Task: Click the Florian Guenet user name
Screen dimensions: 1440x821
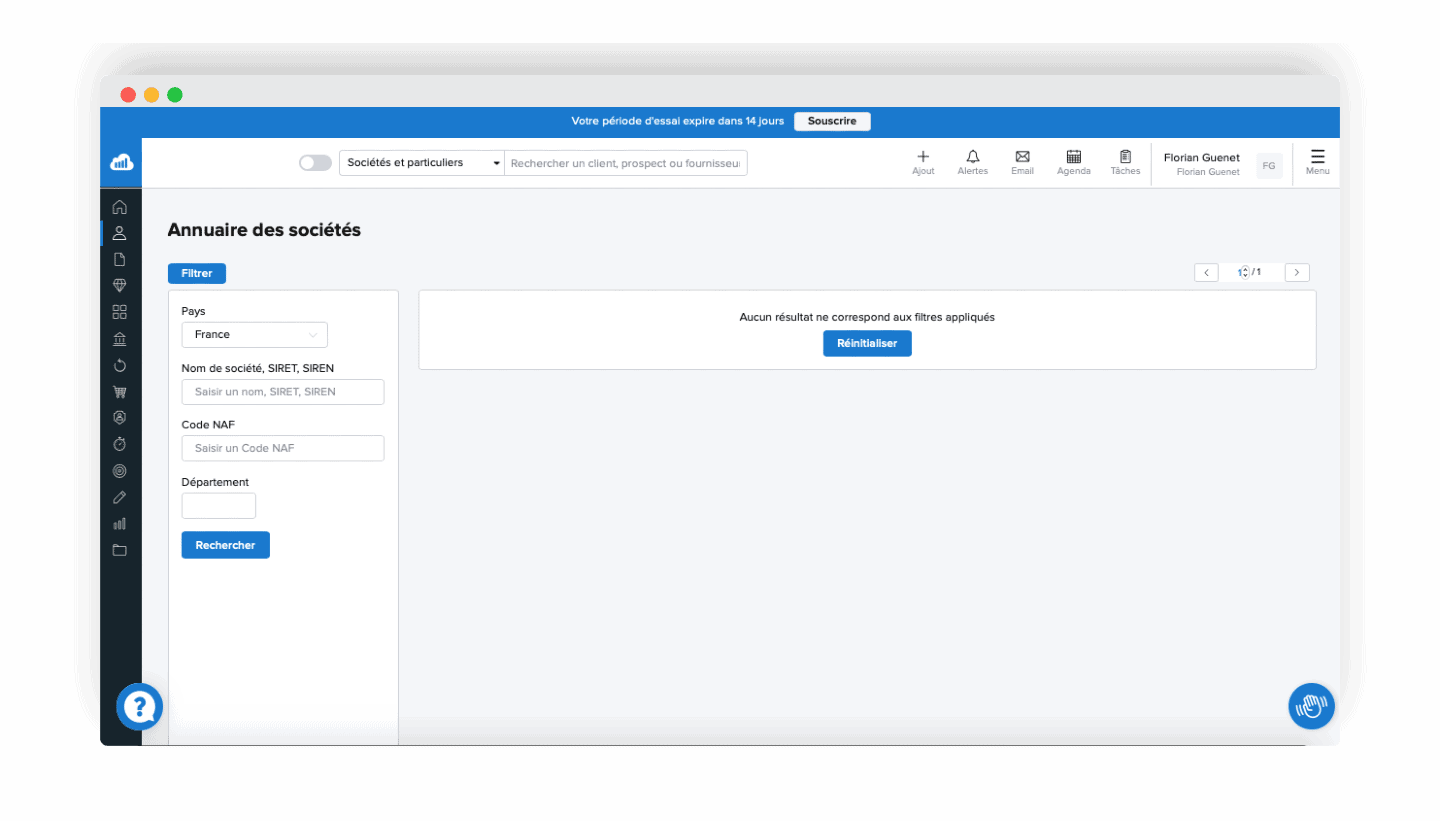Action: click(x=1202, y=157)
